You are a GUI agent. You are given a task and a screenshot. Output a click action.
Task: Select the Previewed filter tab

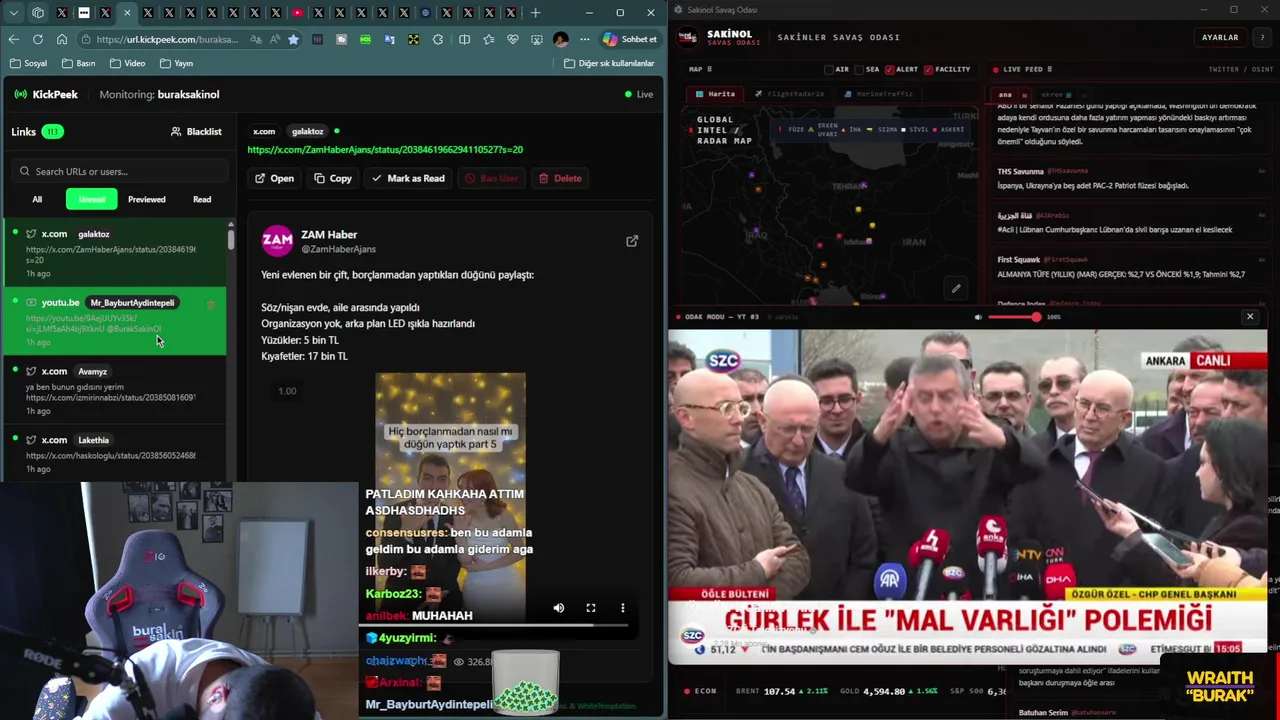coord(147,199)
